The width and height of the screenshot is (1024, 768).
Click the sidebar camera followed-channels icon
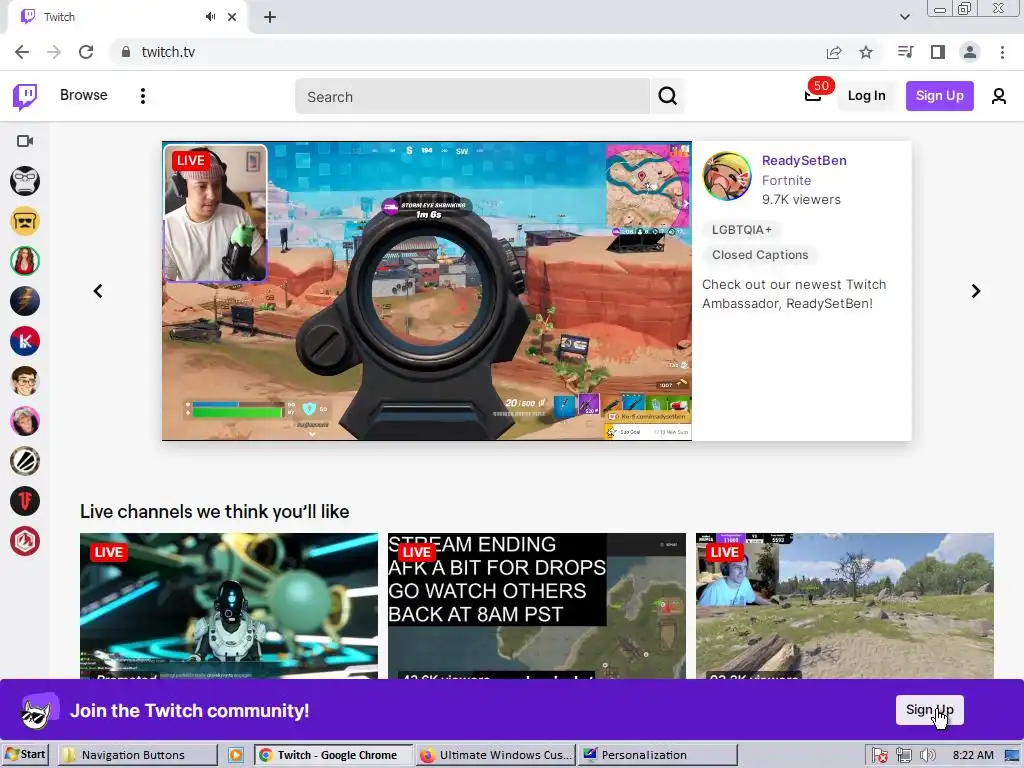[x=25, y=141]
